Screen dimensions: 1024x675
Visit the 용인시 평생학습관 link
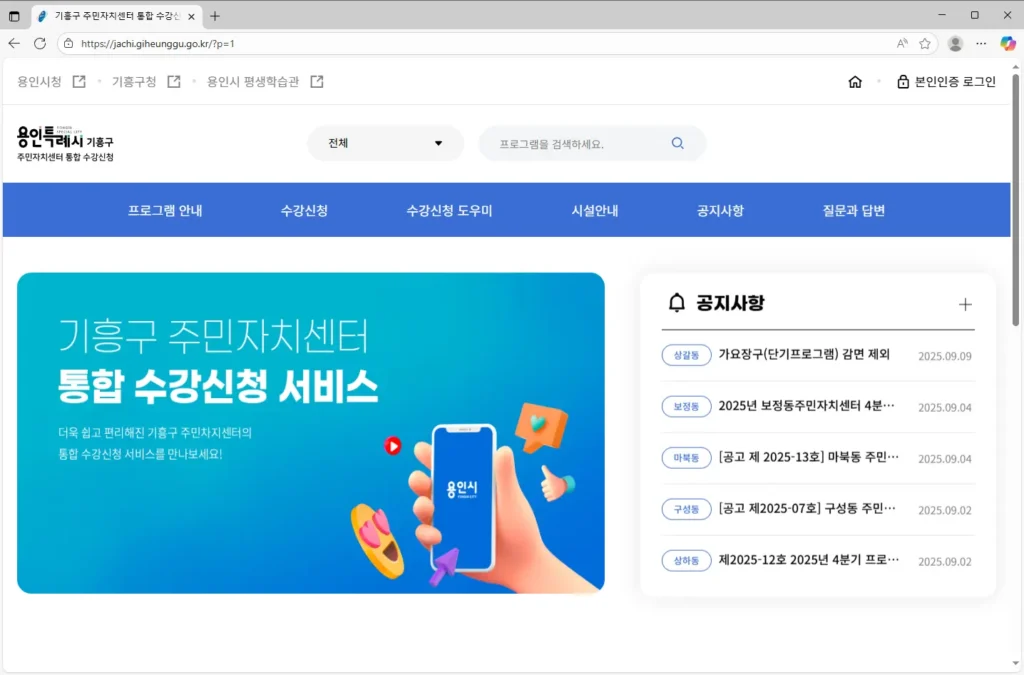pos(250,81)
